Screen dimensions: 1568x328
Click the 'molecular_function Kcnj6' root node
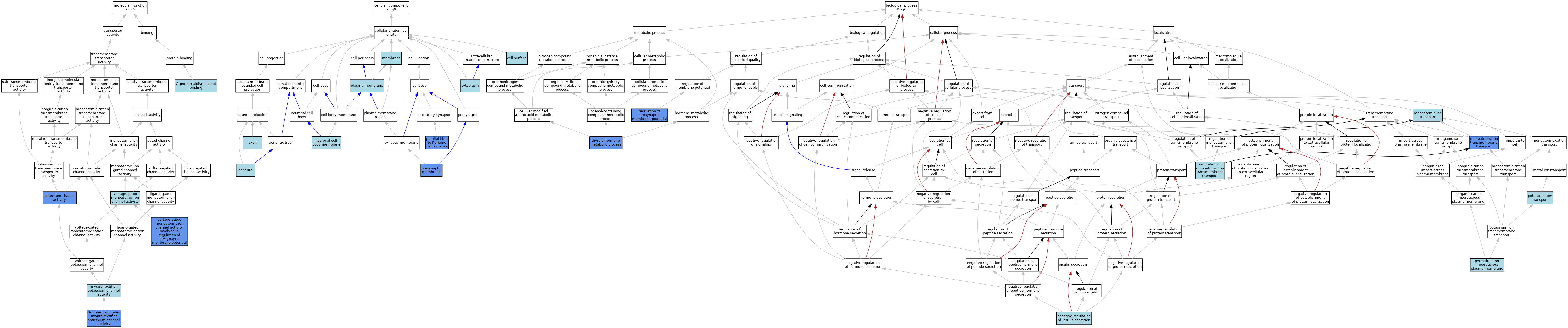130,7
